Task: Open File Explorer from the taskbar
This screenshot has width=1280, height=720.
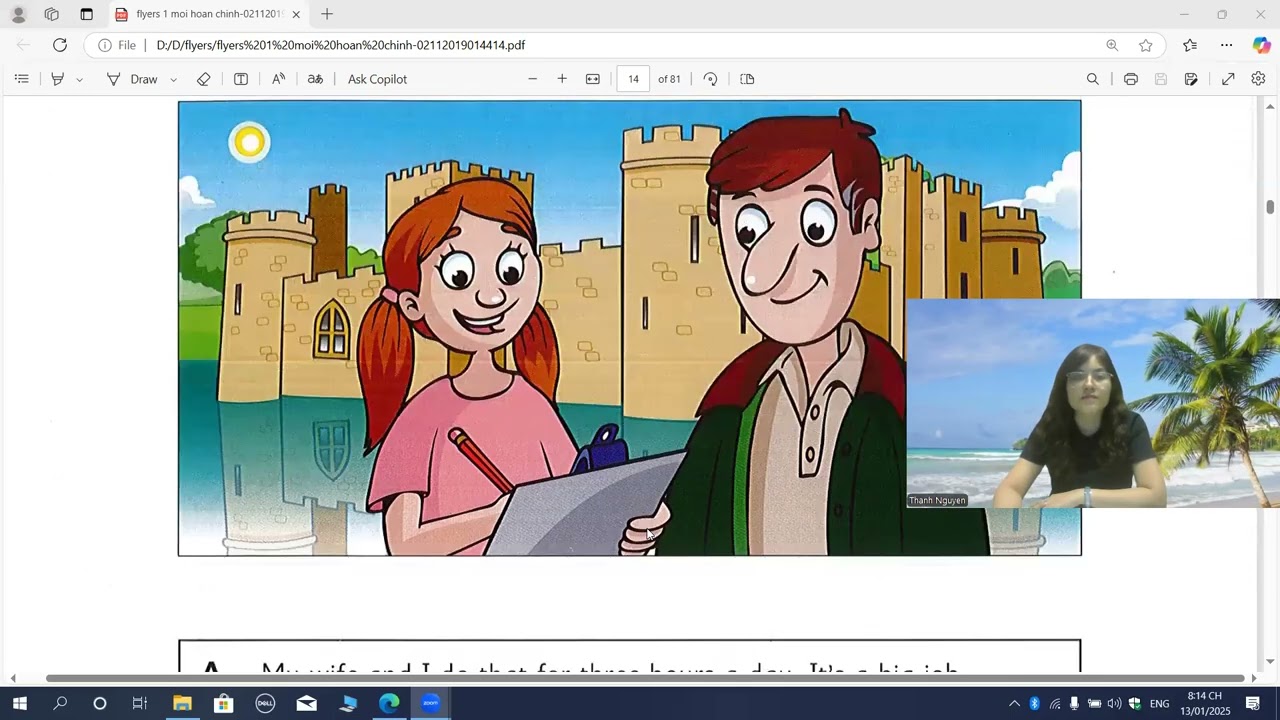Action: (182, 703)
